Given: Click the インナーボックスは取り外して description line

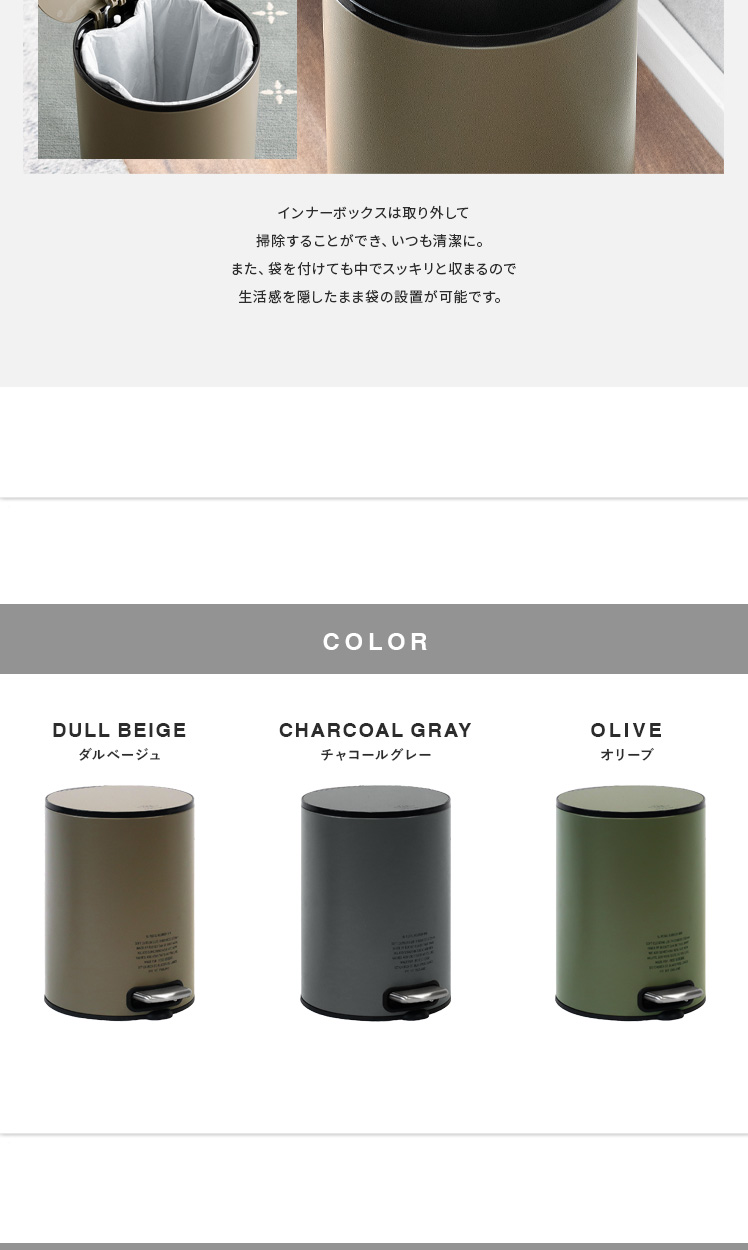Looking at the screenshot, I should 373,213.
